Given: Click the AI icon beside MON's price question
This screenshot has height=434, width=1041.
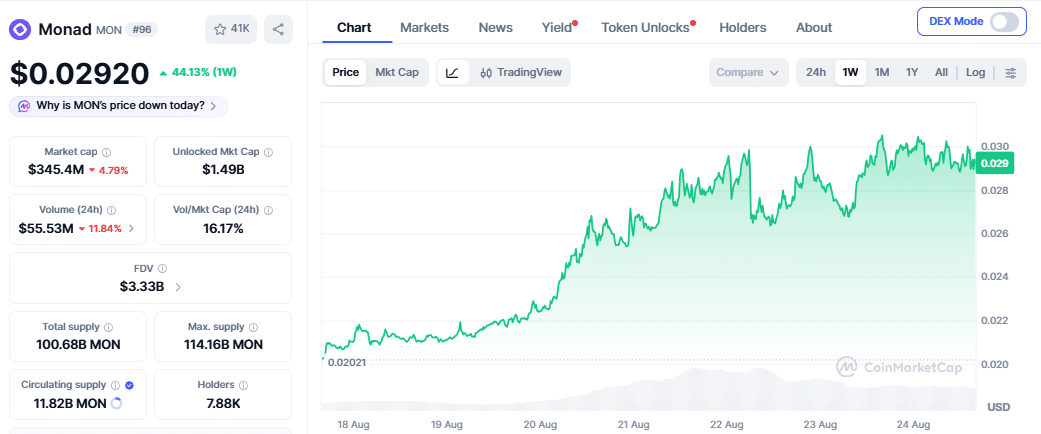Looking at the screenshot, I should 24,106.
